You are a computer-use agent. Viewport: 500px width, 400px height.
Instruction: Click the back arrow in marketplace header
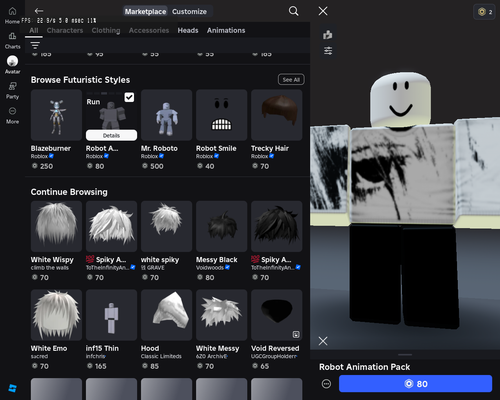point(39,11)
